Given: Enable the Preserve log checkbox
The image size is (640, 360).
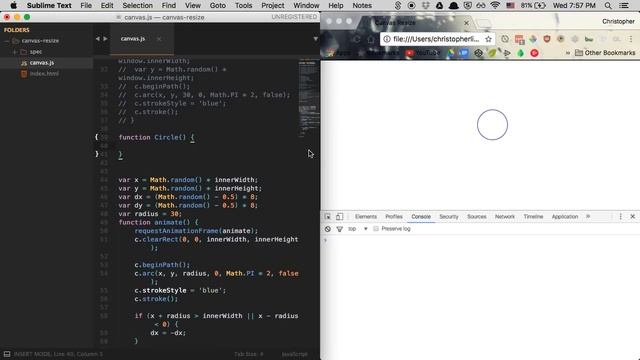Looking at the screenshot, I should point(376,229).
